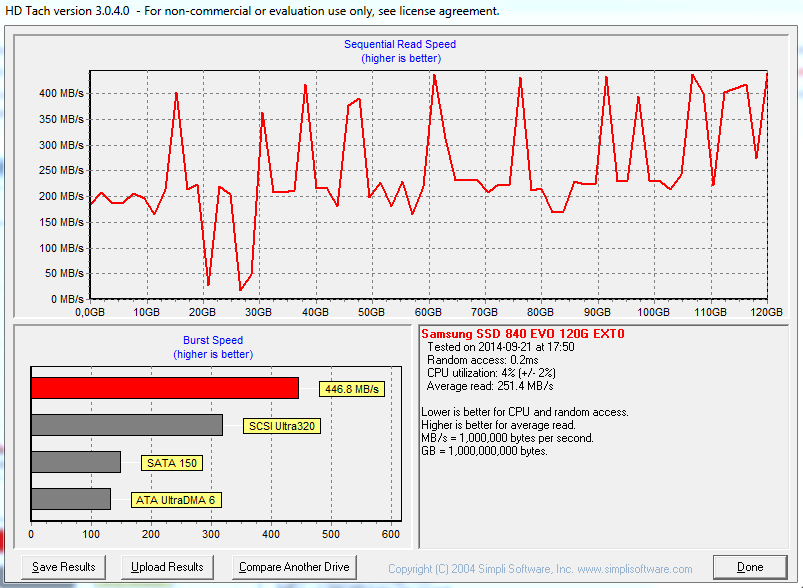The height and width of the screenshot is (588, 803).
Task: Click the 'Random access: 0.2ms' line
Action: tap(482, 360)
